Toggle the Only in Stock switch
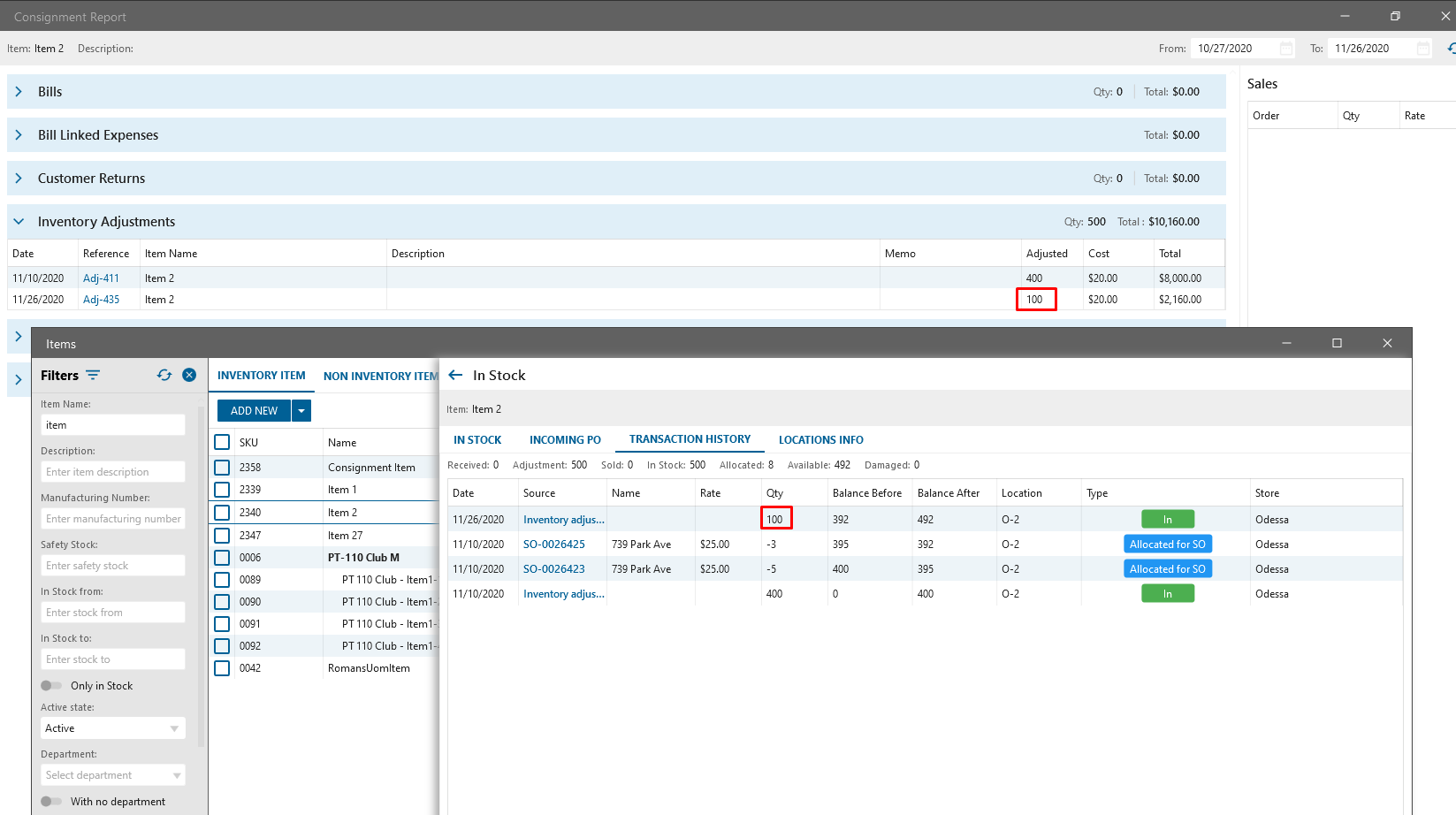1456x815 pixels. coord(51,686)
